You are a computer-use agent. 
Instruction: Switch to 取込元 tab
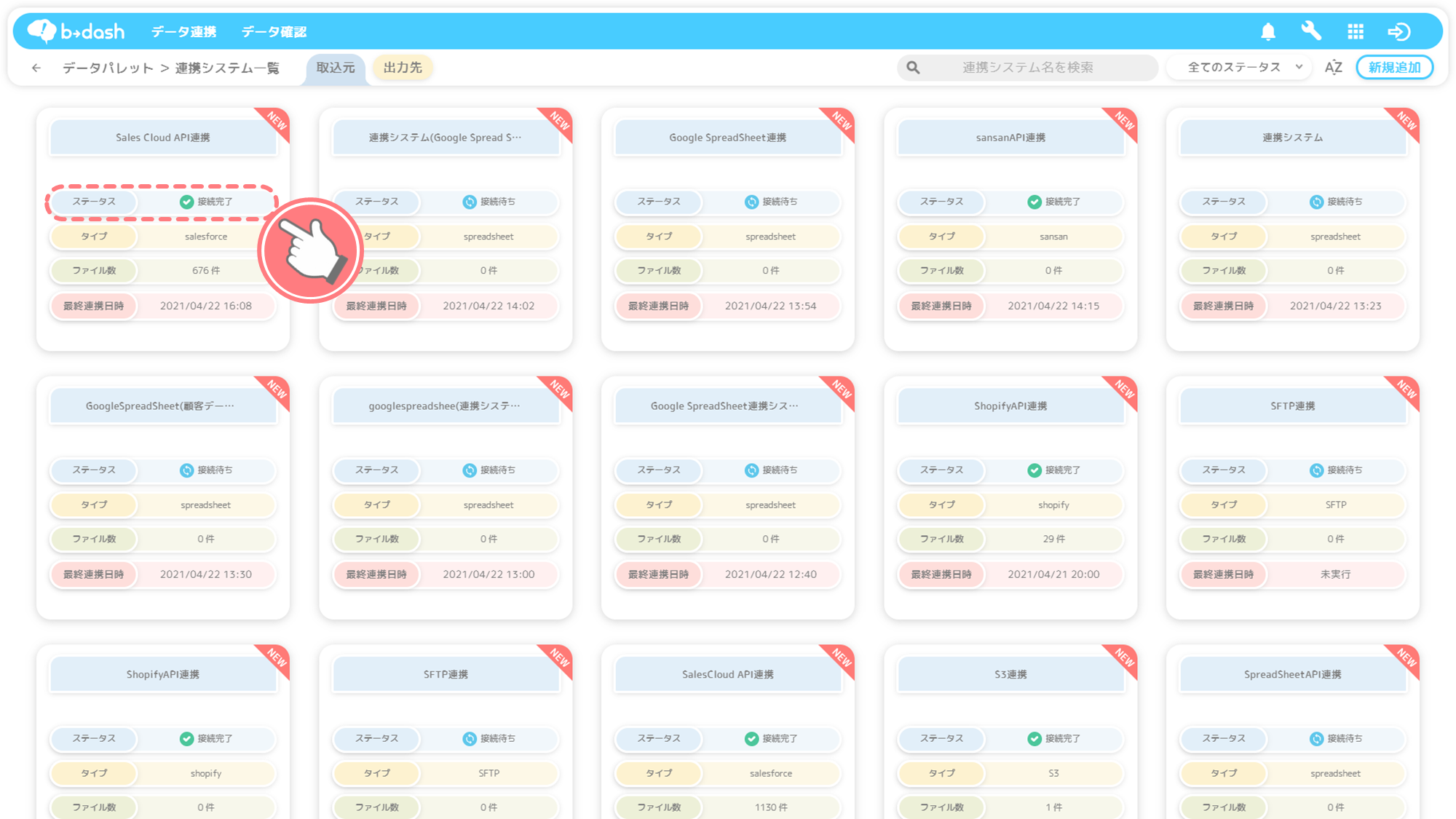[336, 68]
